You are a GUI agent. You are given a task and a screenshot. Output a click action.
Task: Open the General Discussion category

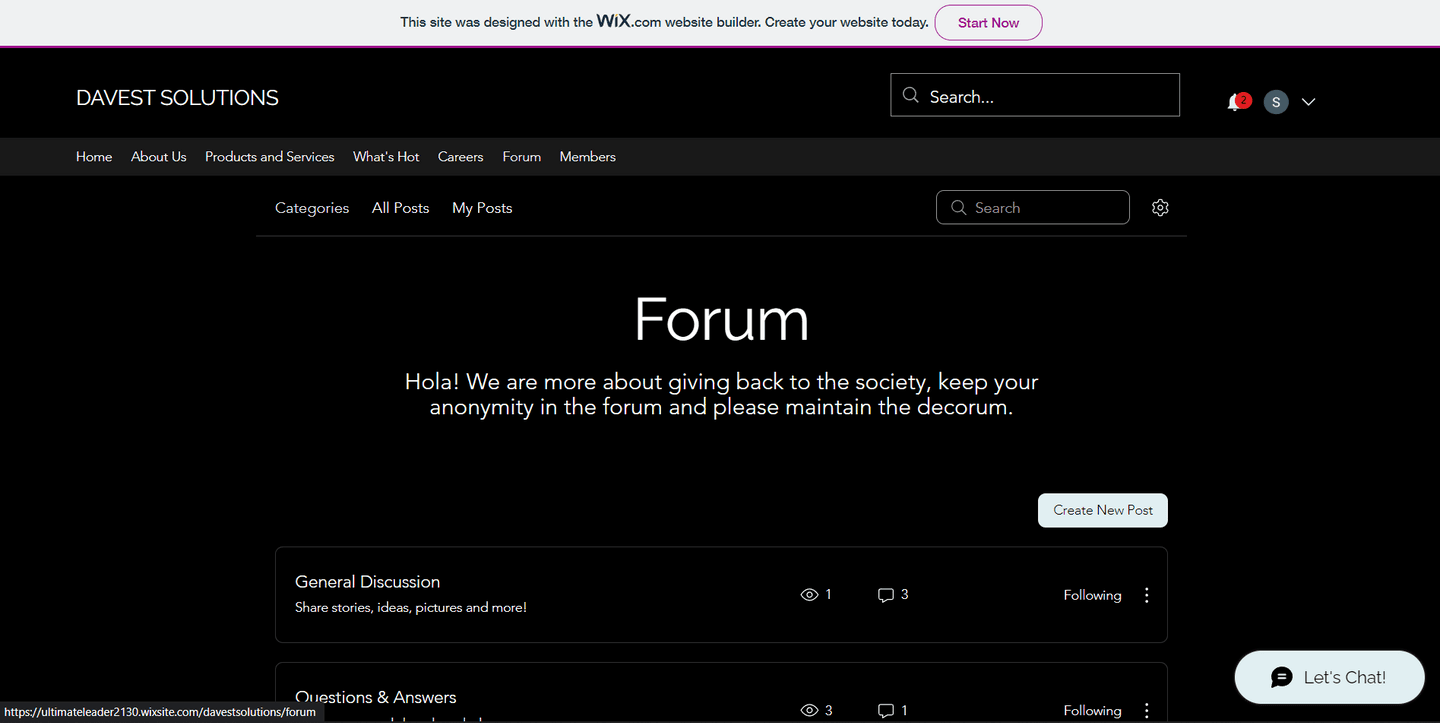click(367, 582)
